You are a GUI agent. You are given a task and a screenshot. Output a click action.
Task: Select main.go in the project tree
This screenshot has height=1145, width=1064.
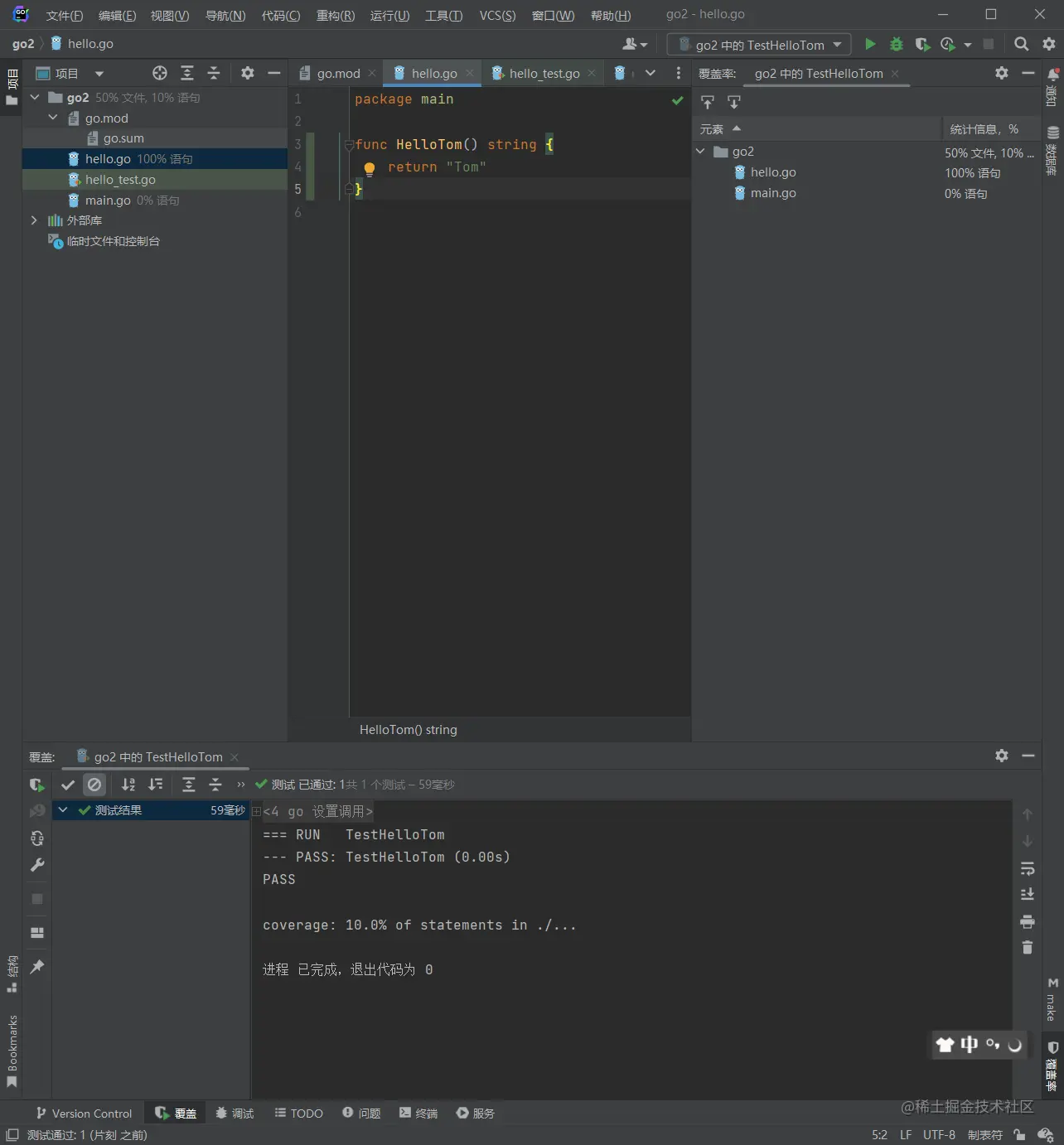154,200
